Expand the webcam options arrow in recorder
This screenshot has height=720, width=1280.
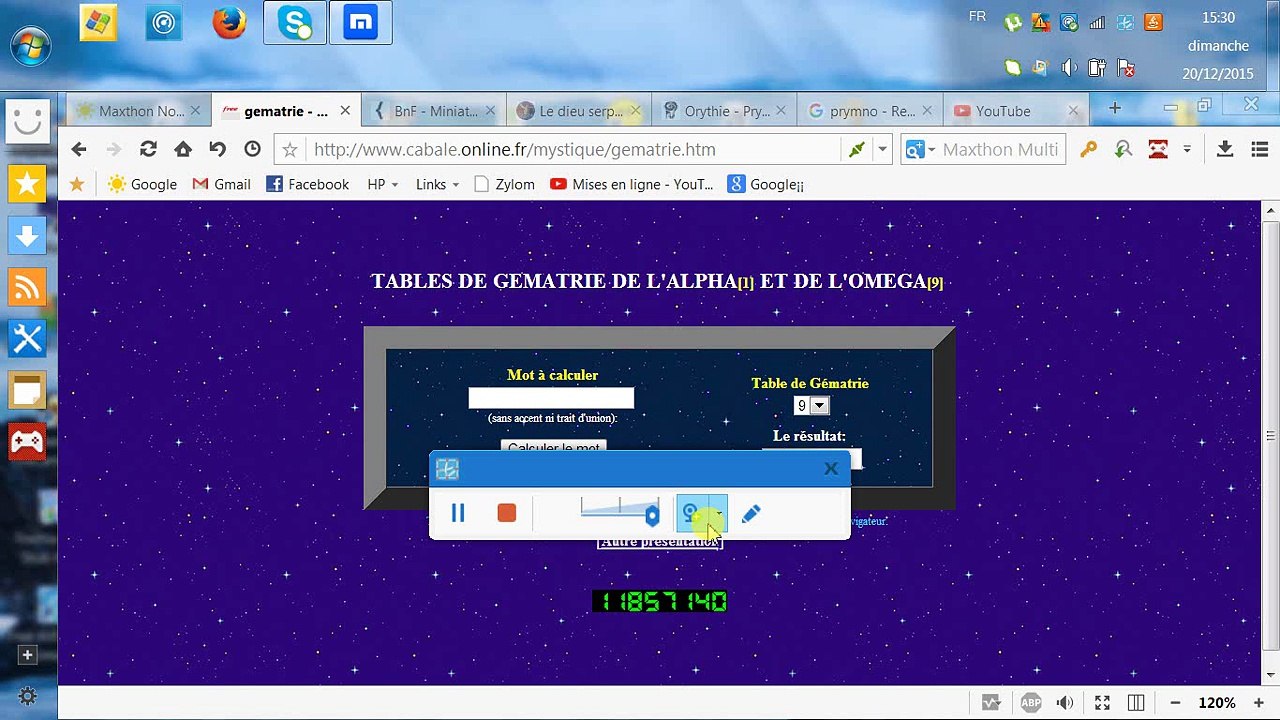click(x=718, y=514)
